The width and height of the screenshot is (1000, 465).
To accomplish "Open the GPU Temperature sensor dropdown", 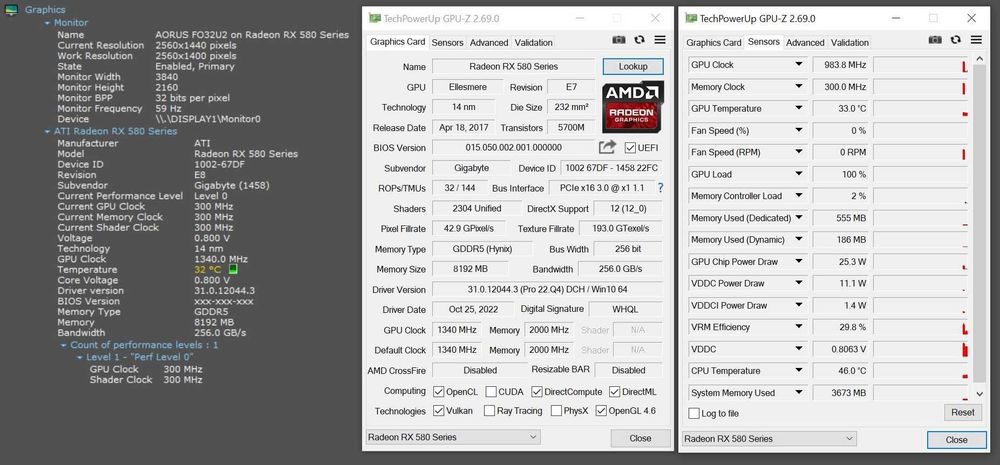I will 798,108.
